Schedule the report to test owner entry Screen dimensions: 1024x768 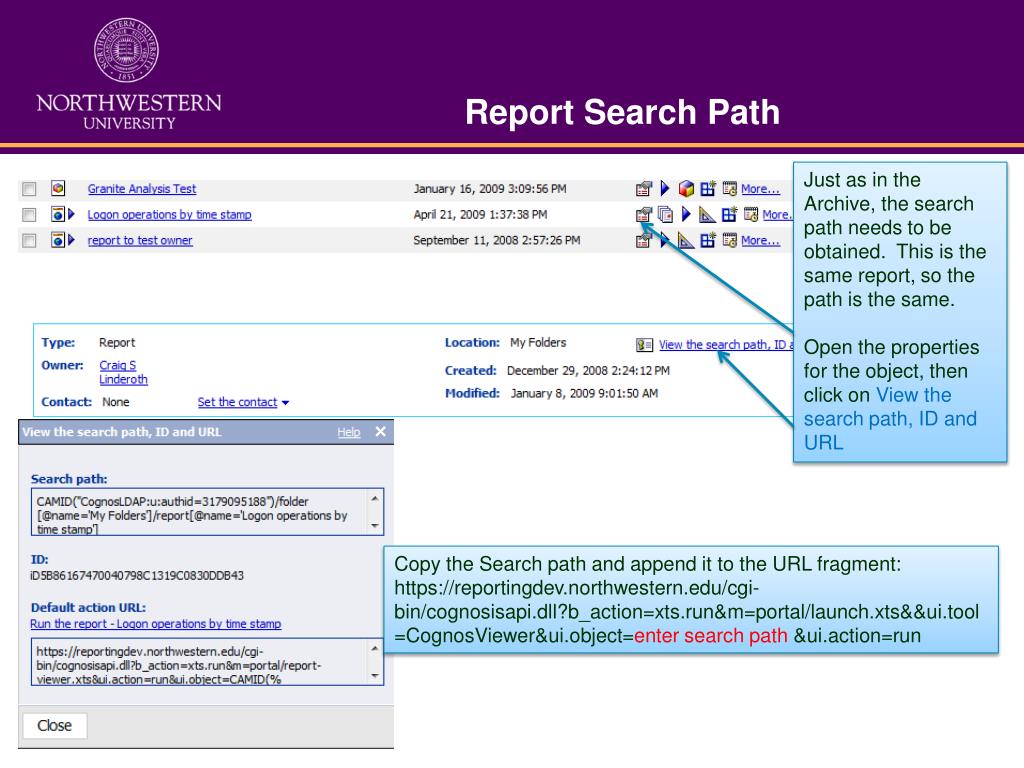[729, 240]
